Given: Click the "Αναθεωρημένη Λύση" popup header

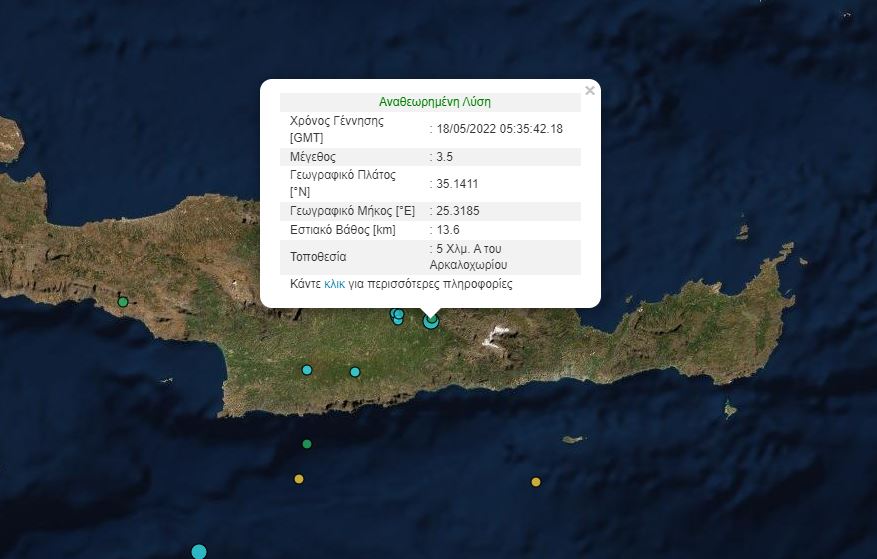Looking at the screenshot, I should [x=434, y=102].
